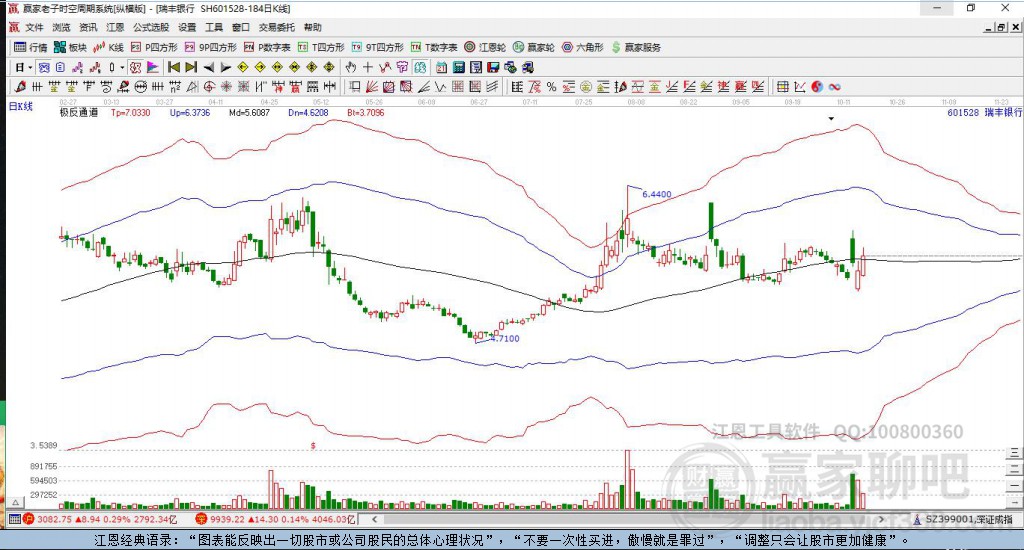This screenshot has width=1024, height=550.
Task: Open the 江恩 menu
Action: (x=115, y=27)
